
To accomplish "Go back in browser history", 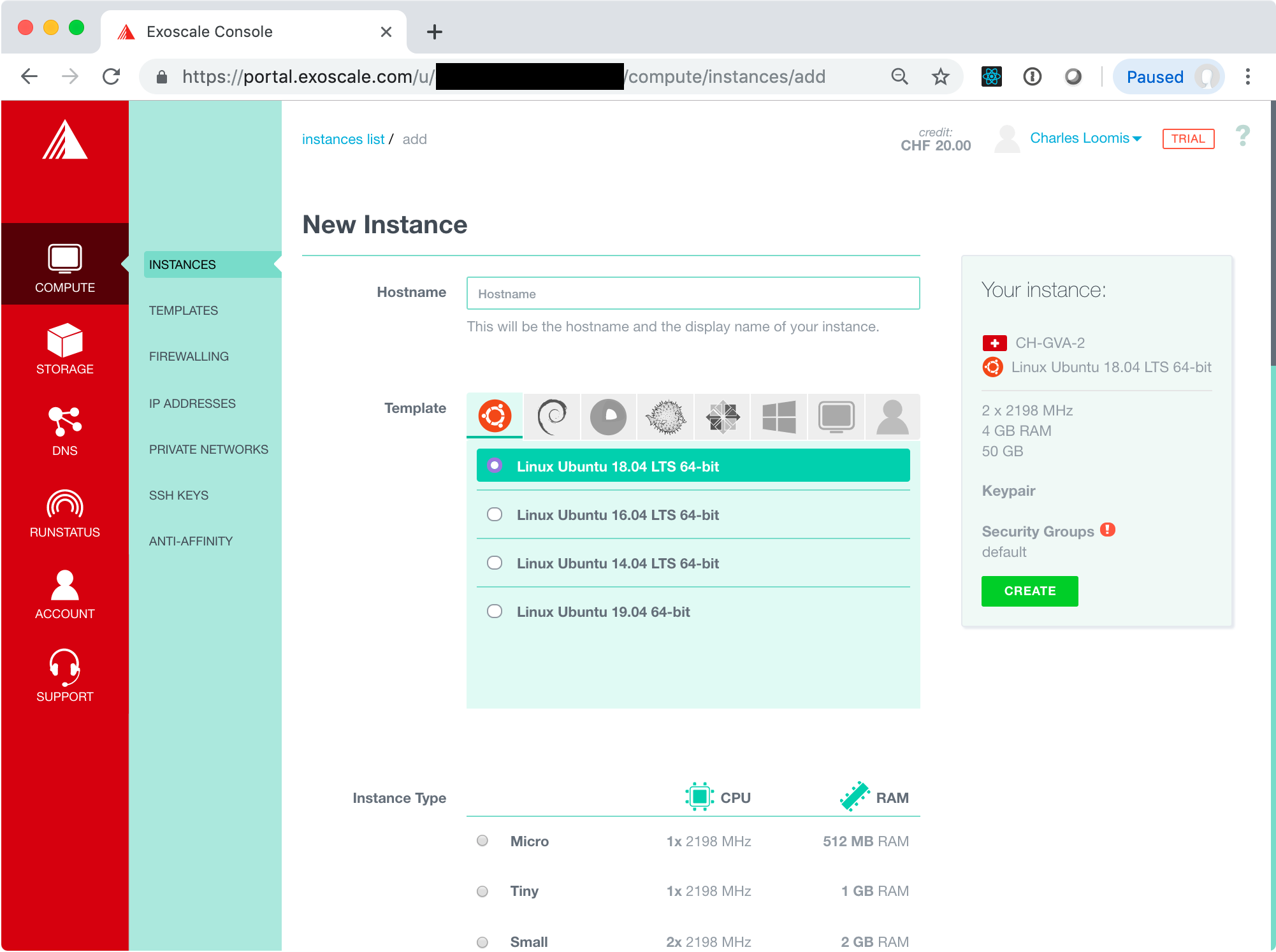I will (x=29, y=76).
